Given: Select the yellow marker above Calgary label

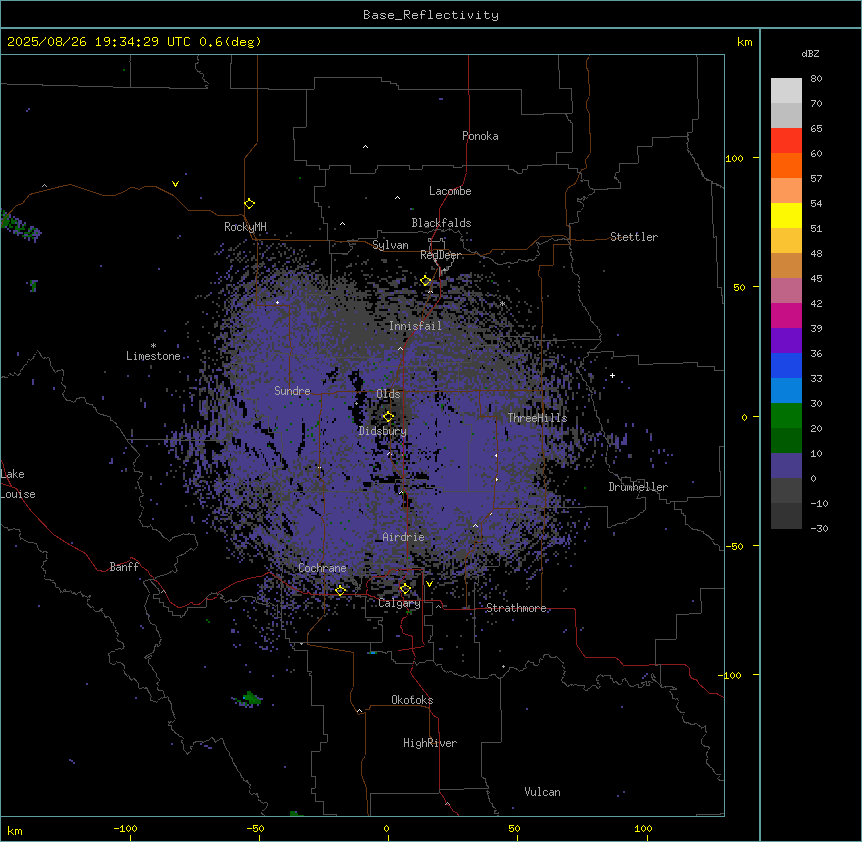Looking at the screenshot, I should tap(405, 589).
